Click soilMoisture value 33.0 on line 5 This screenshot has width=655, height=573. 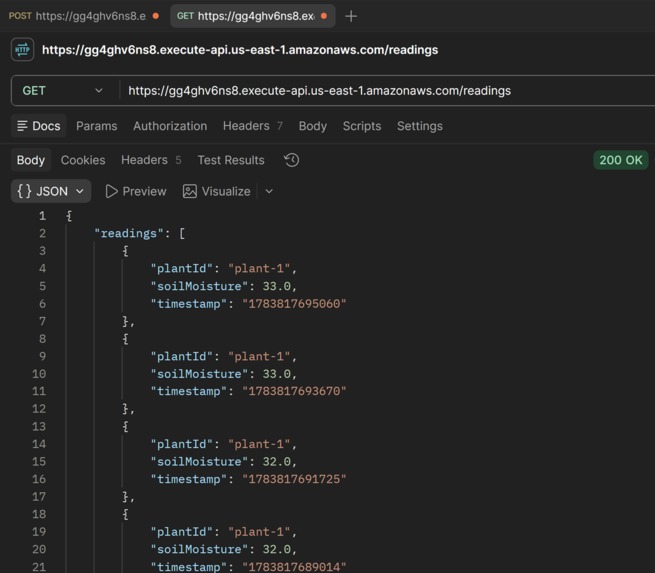click(277, 286)
